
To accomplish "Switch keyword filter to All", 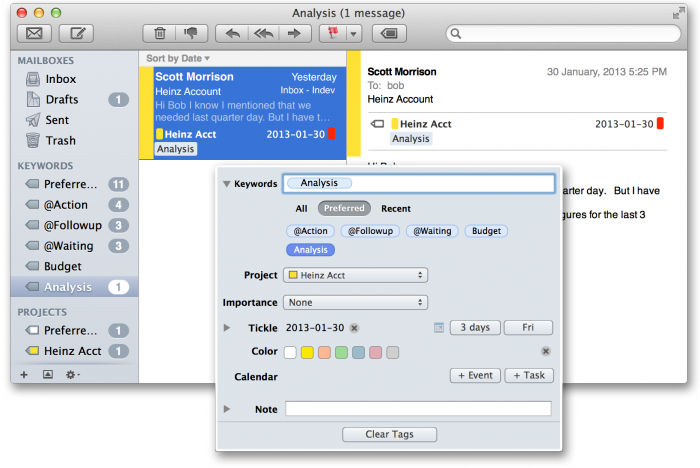I will click(x=301, y=209).
